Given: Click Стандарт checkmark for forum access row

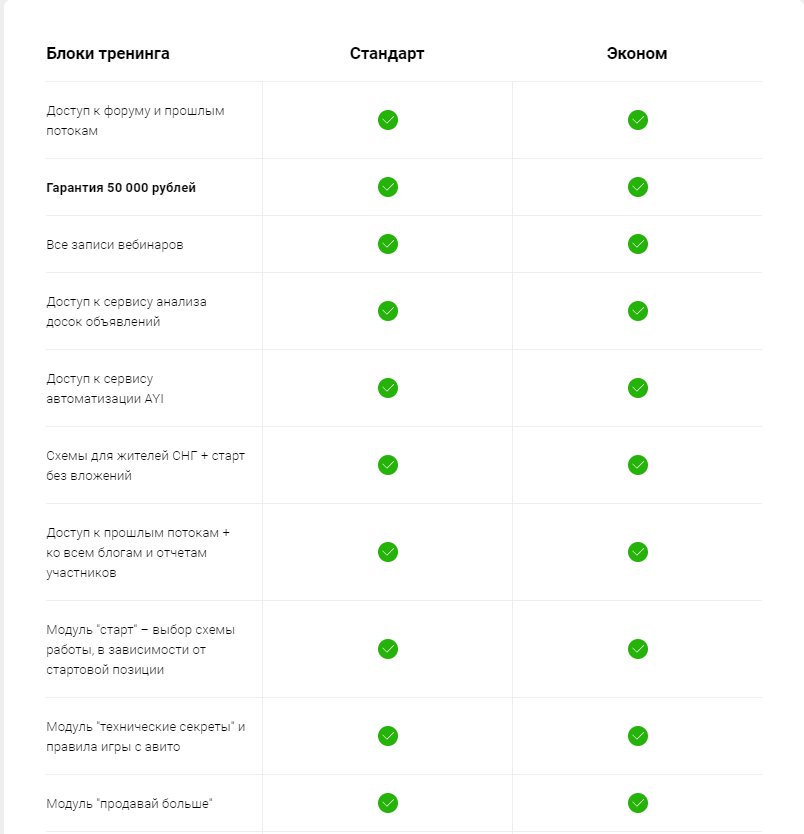Looking at the screenshot, I should coord(388,120).
